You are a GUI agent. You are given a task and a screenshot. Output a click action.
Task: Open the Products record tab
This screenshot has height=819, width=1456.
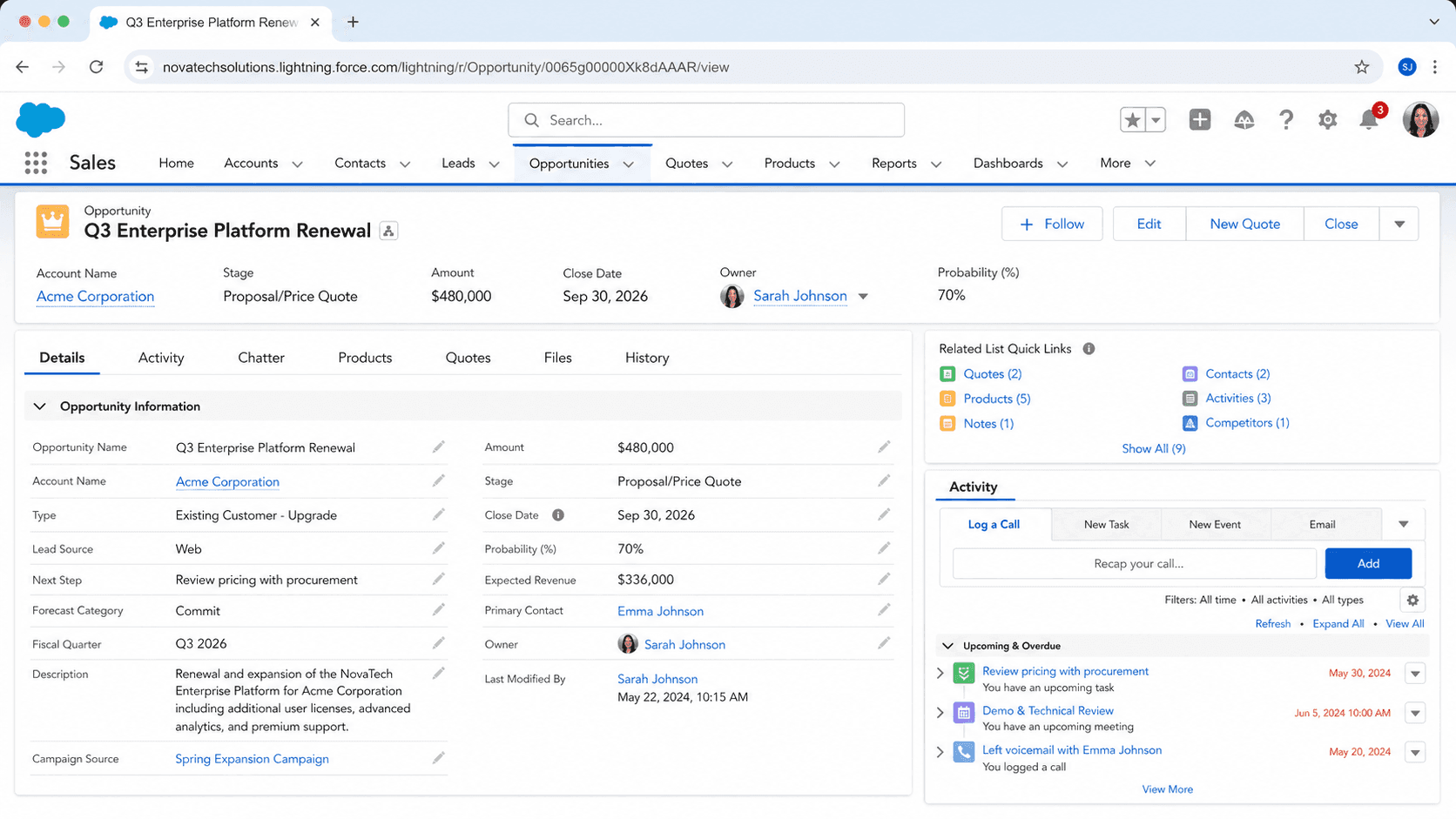(x=365, y=358)
